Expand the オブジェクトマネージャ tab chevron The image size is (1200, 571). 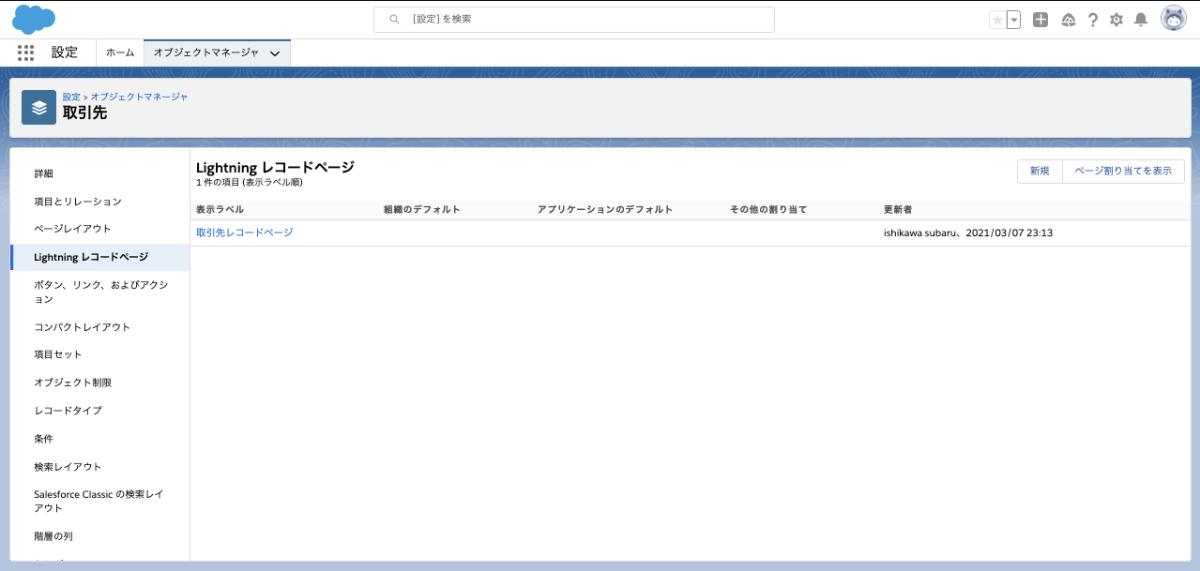274,54
